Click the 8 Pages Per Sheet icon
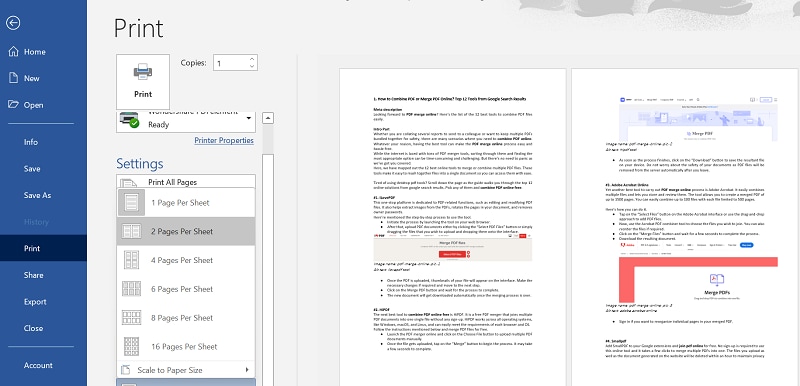This screenshot has height=386, width=800. (132, 318)
